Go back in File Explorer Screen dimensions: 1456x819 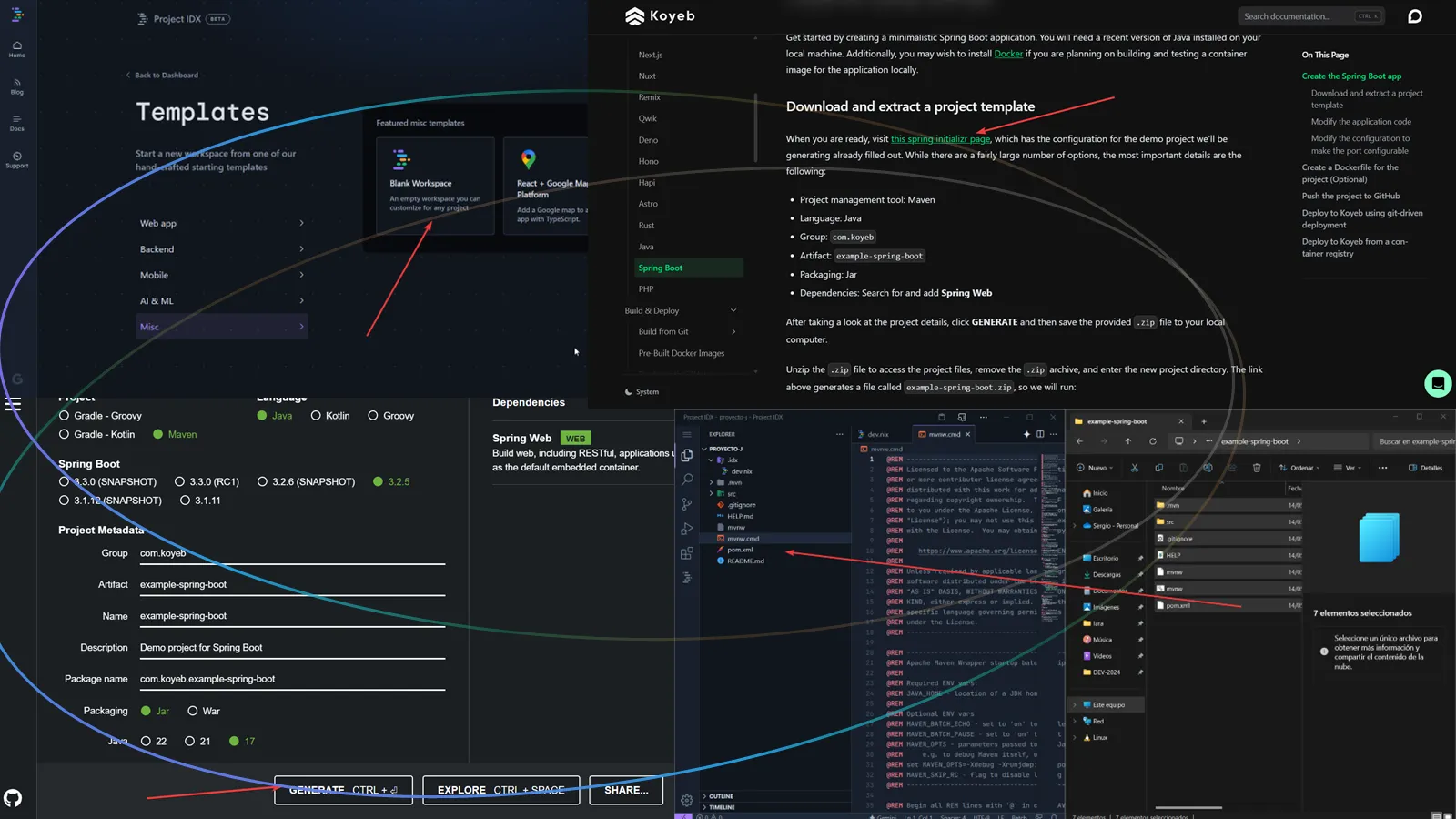[x=1080, y=441]
